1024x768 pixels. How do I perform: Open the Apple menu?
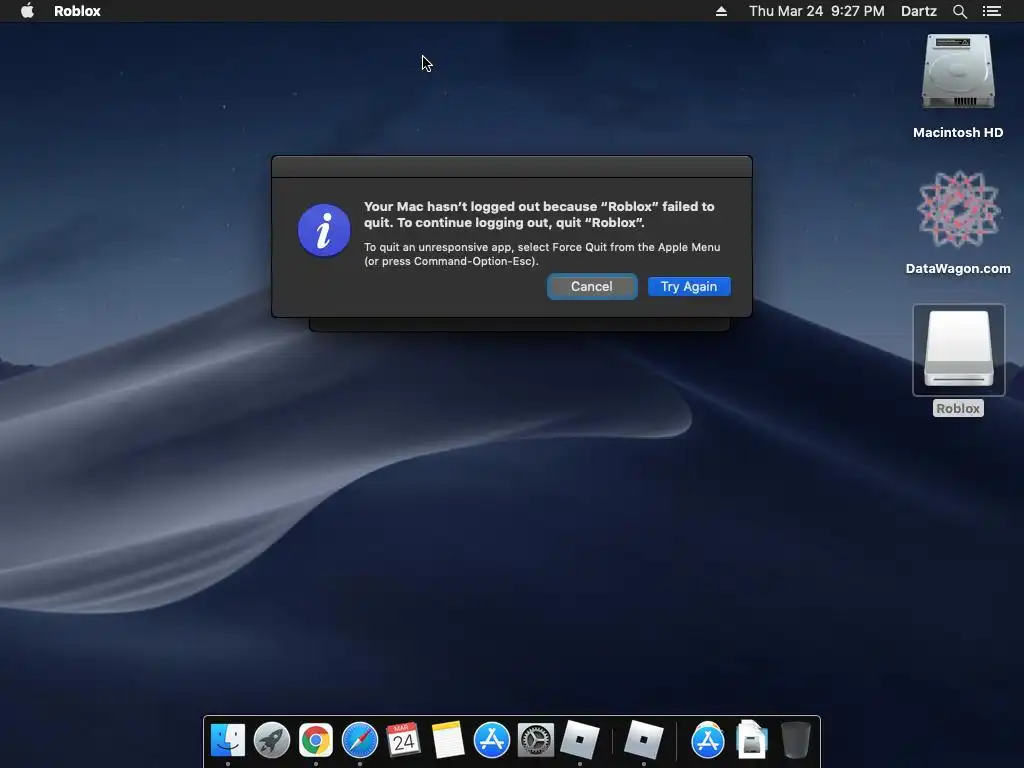27,10
